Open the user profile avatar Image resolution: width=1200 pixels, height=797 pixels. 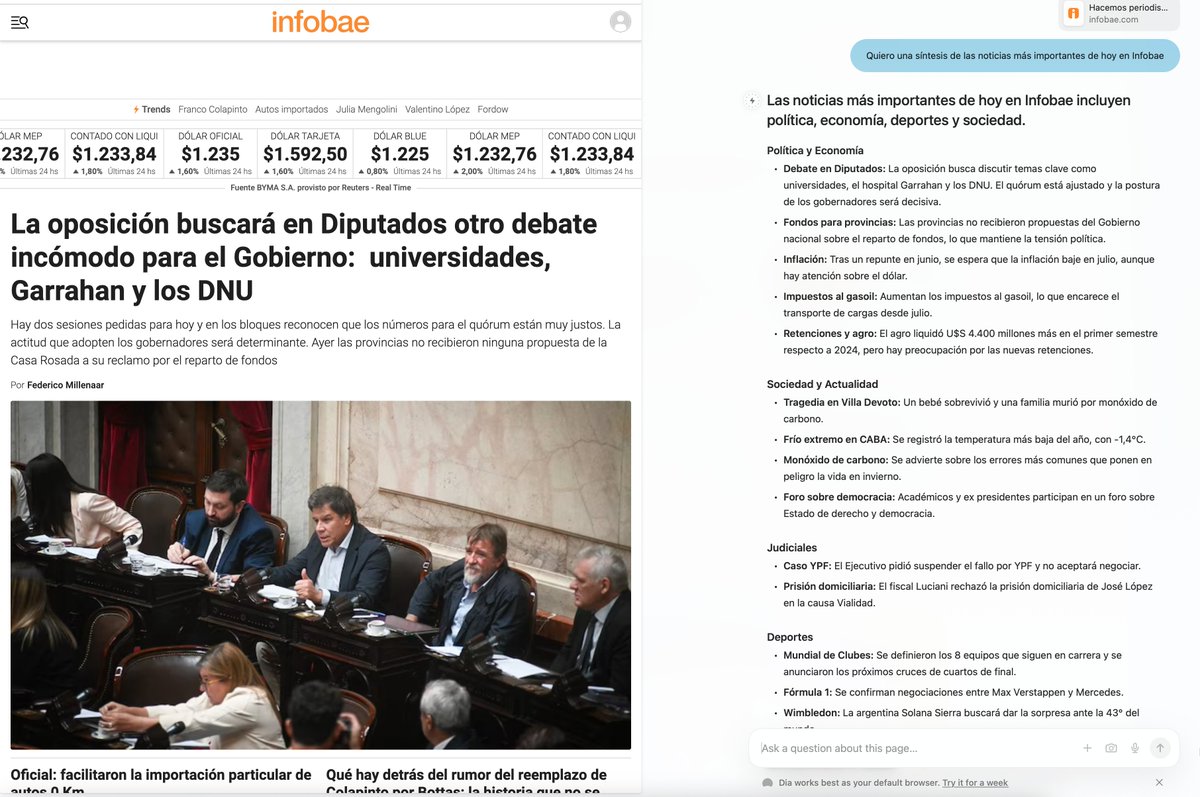[620, 21]
